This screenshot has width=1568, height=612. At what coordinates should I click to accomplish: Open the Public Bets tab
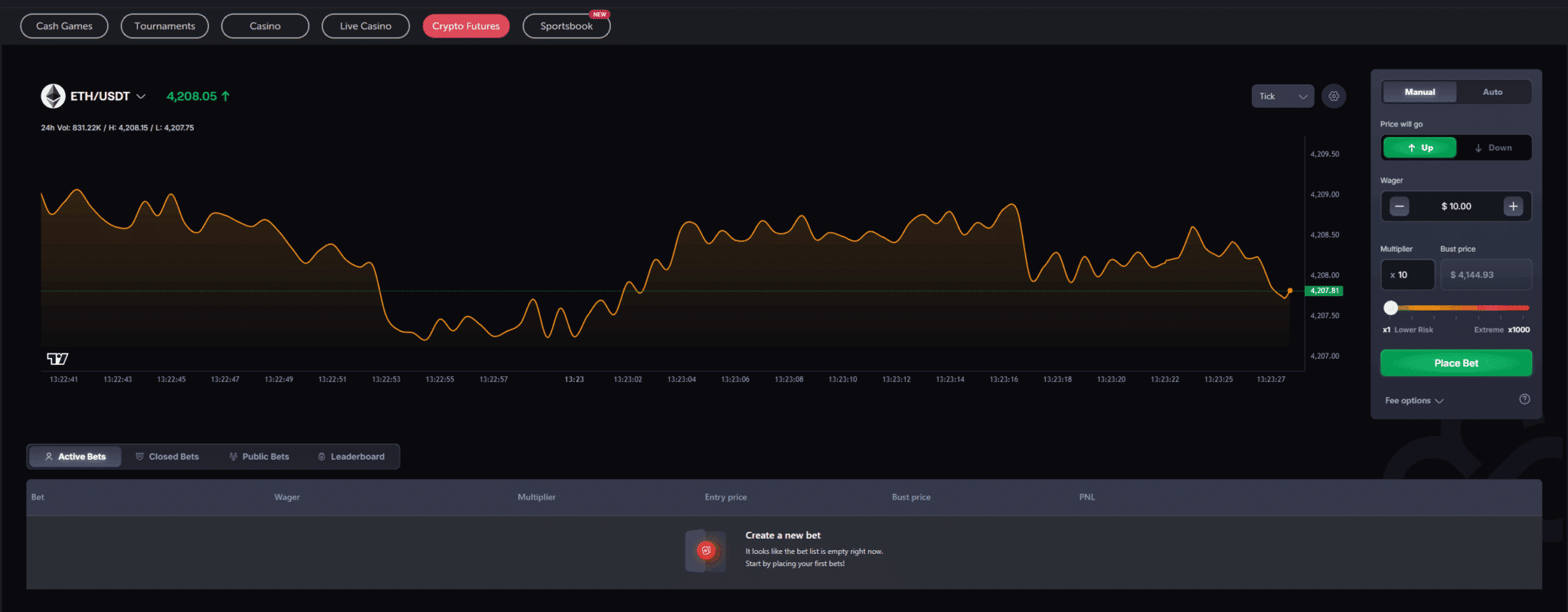coord(259,457)
